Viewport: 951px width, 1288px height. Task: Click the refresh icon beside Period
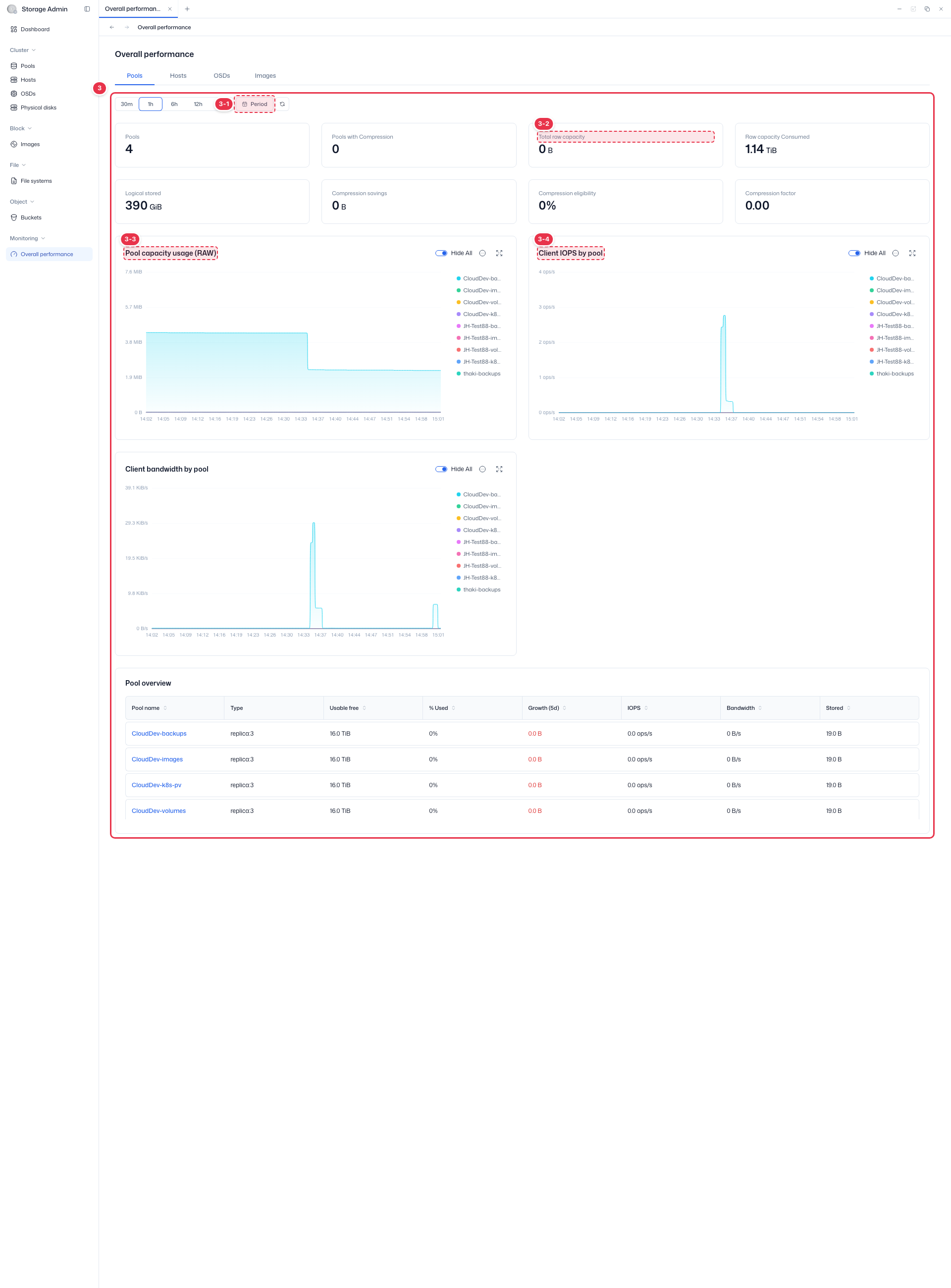282,104
